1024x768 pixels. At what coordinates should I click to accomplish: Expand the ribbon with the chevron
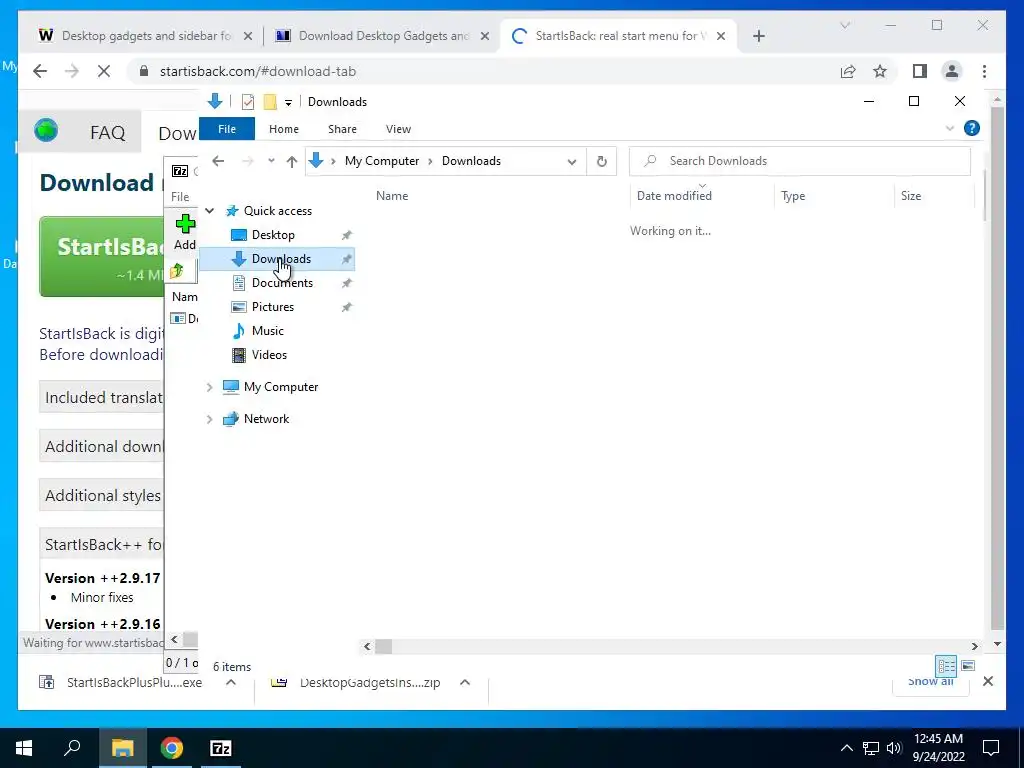point(950,128)
